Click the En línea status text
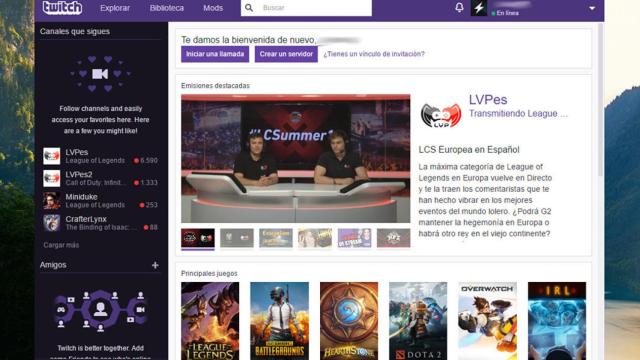This screenshot has width=640, height=360. [507, 13]
